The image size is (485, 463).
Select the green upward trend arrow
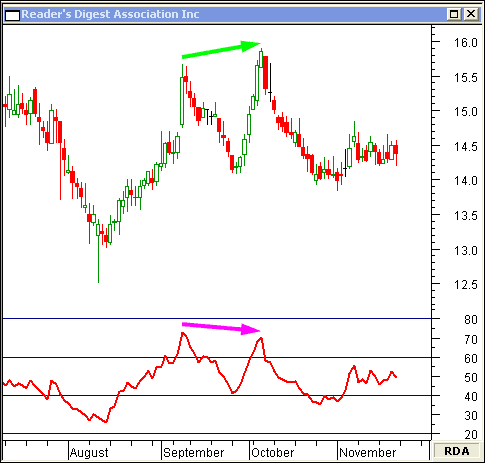(221, 49)
